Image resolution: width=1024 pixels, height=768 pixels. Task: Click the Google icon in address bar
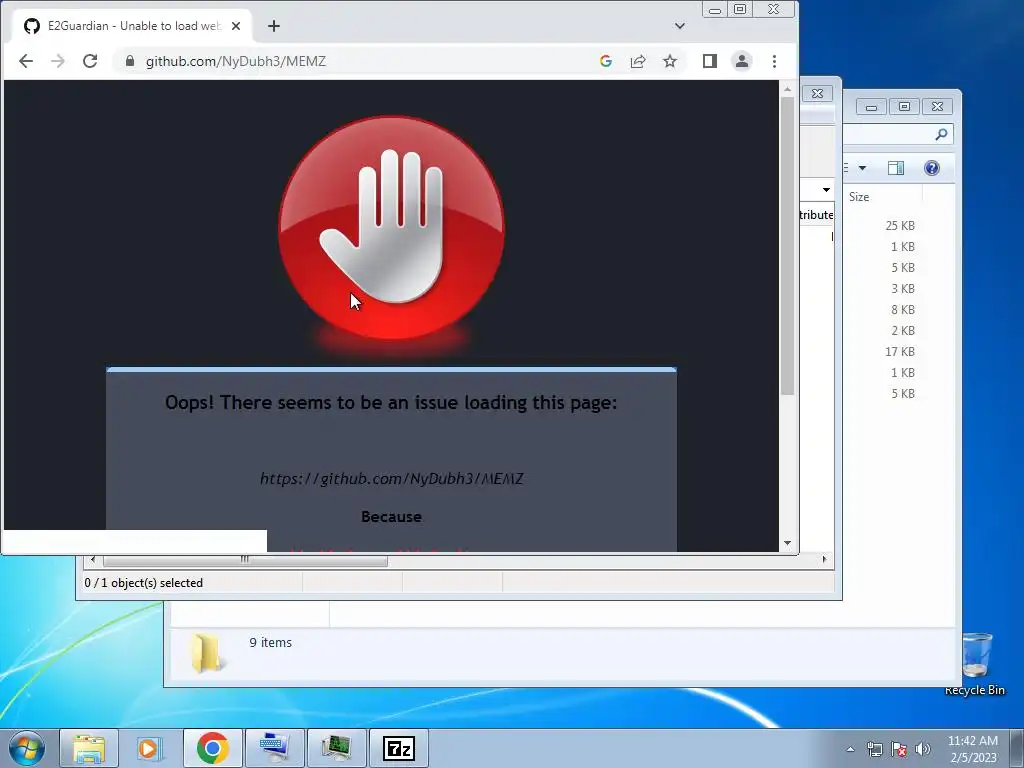(x=605, y=61)
